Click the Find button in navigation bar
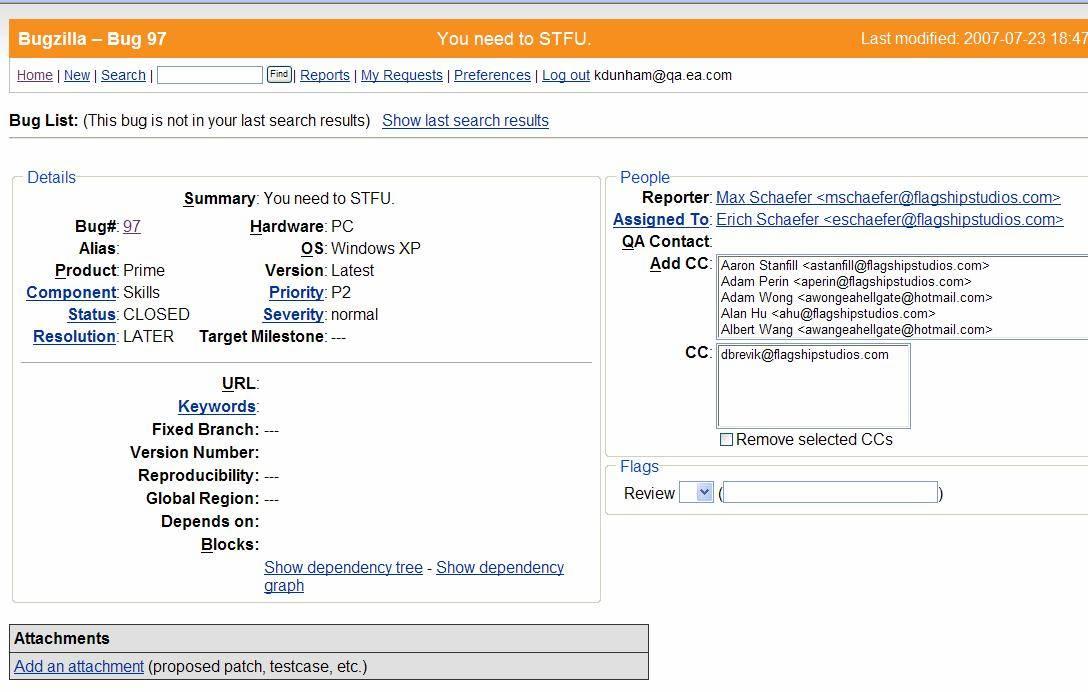The image size is (1088, 692). [279, 74]
